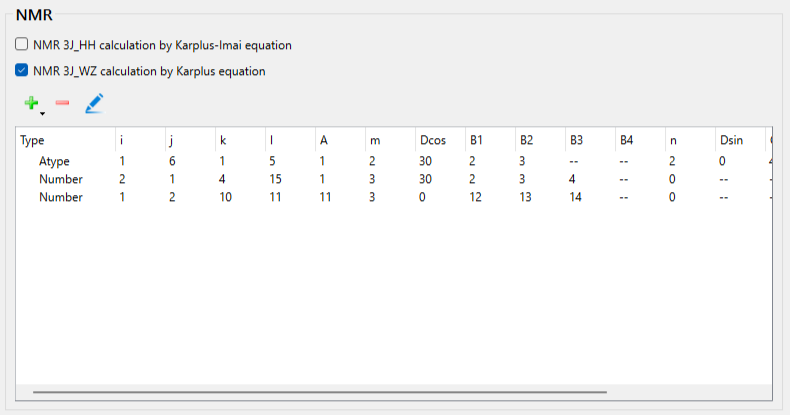Click the m column header
790x415 pixels.
[374, 141]
